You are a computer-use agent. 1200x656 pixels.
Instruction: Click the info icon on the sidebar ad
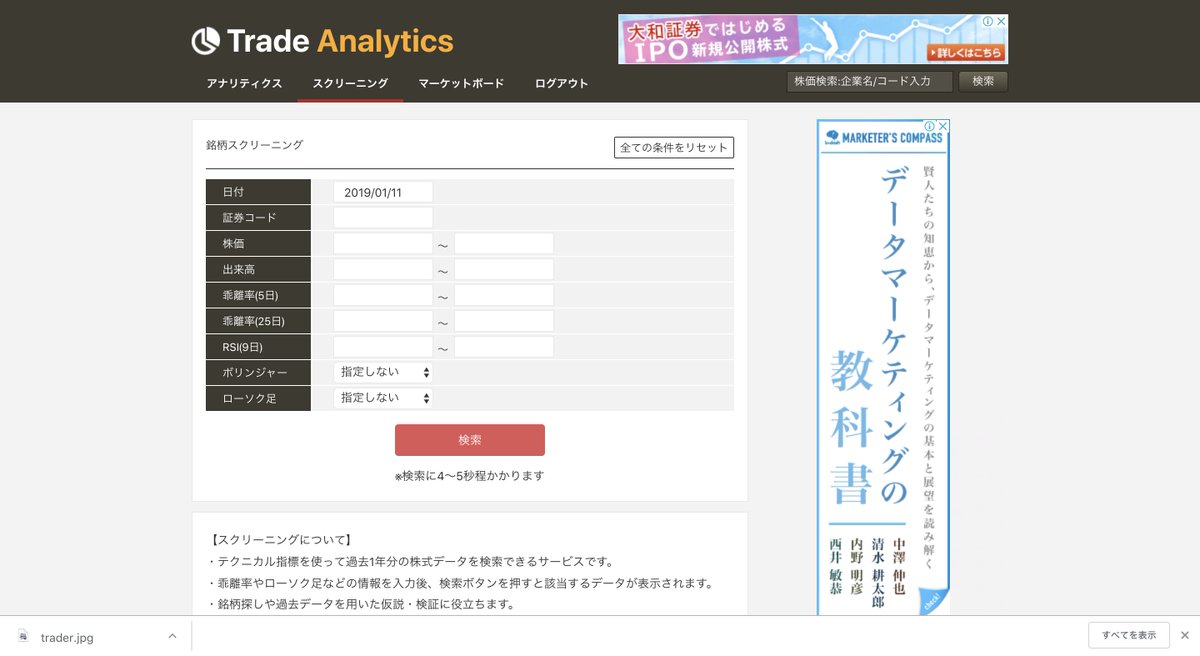click(x=930, y=124)
